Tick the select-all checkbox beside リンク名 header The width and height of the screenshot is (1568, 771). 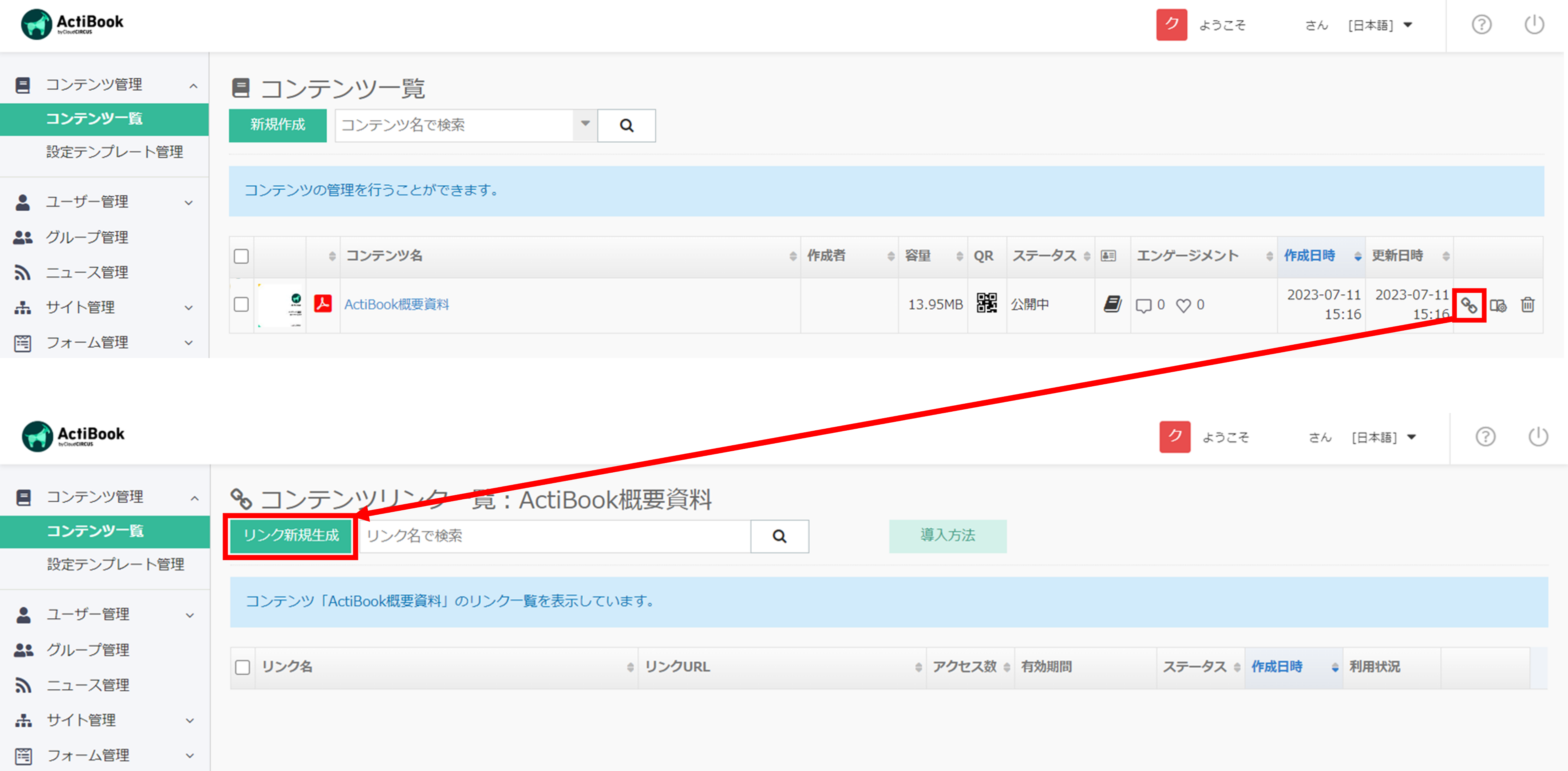243,668
